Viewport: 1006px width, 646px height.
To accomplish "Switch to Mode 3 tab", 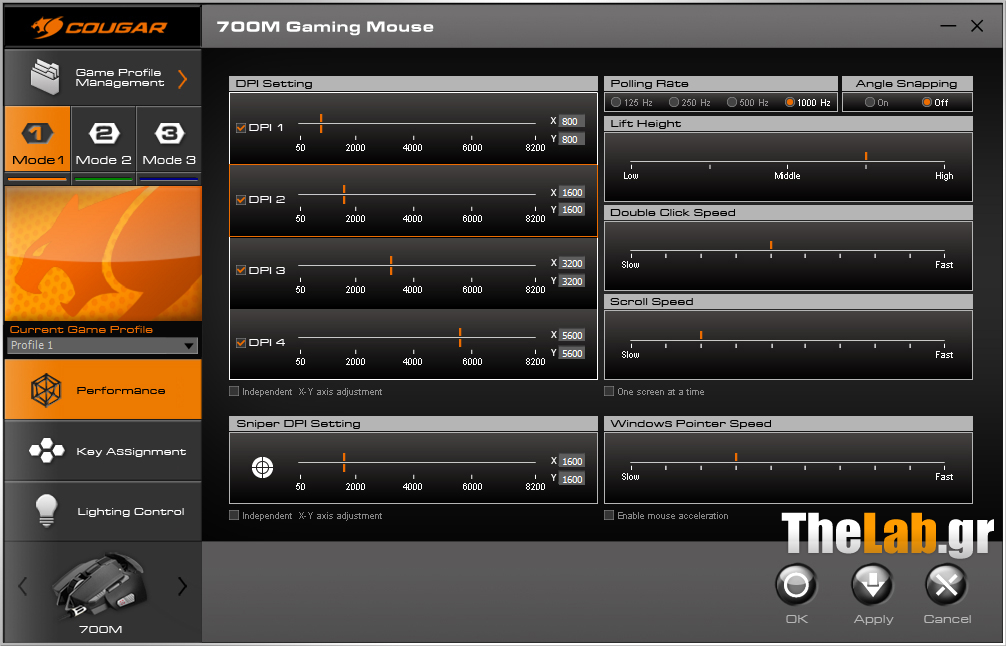I will coord(169,139).
